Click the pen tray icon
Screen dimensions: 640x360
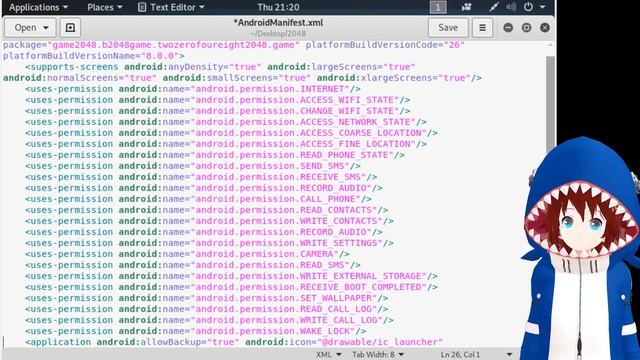pos(493,7)
